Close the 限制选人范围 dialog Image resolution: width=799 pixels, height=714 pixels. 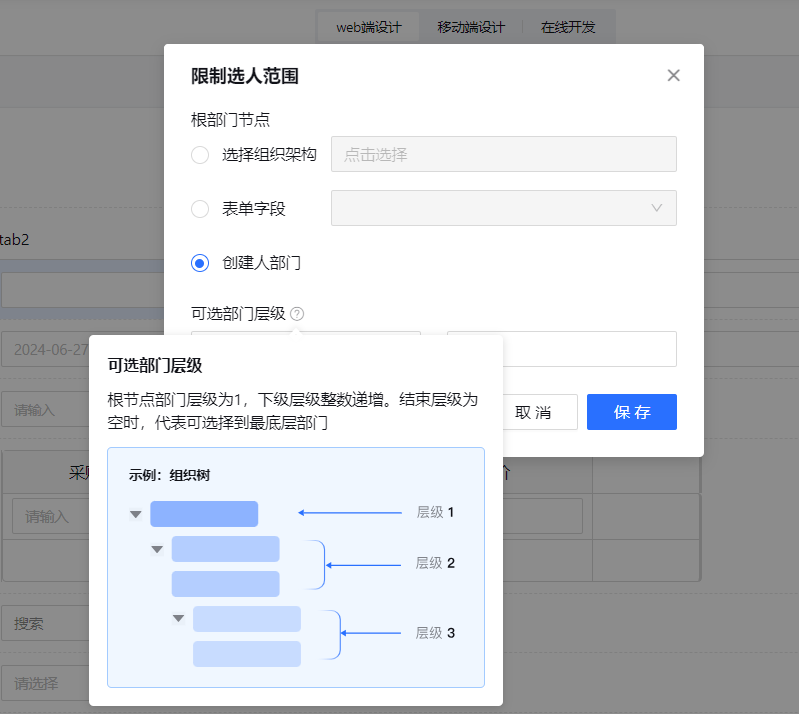point(673,75)
